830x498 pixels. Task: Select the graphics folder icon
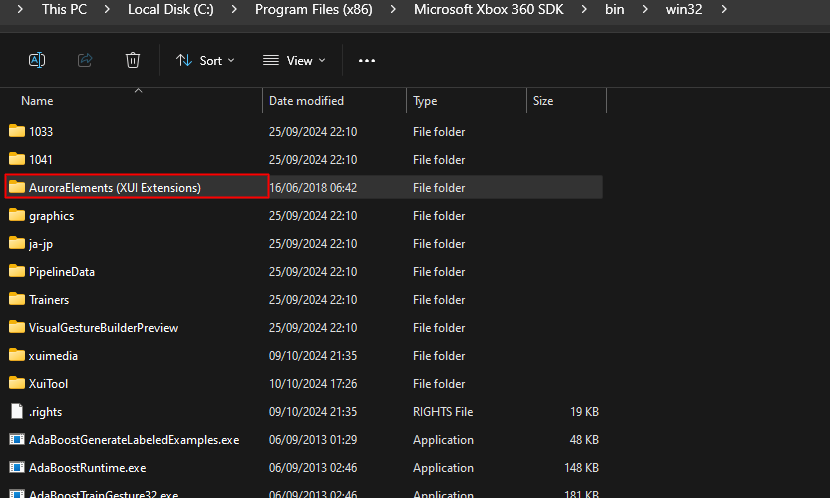[17, 215]
